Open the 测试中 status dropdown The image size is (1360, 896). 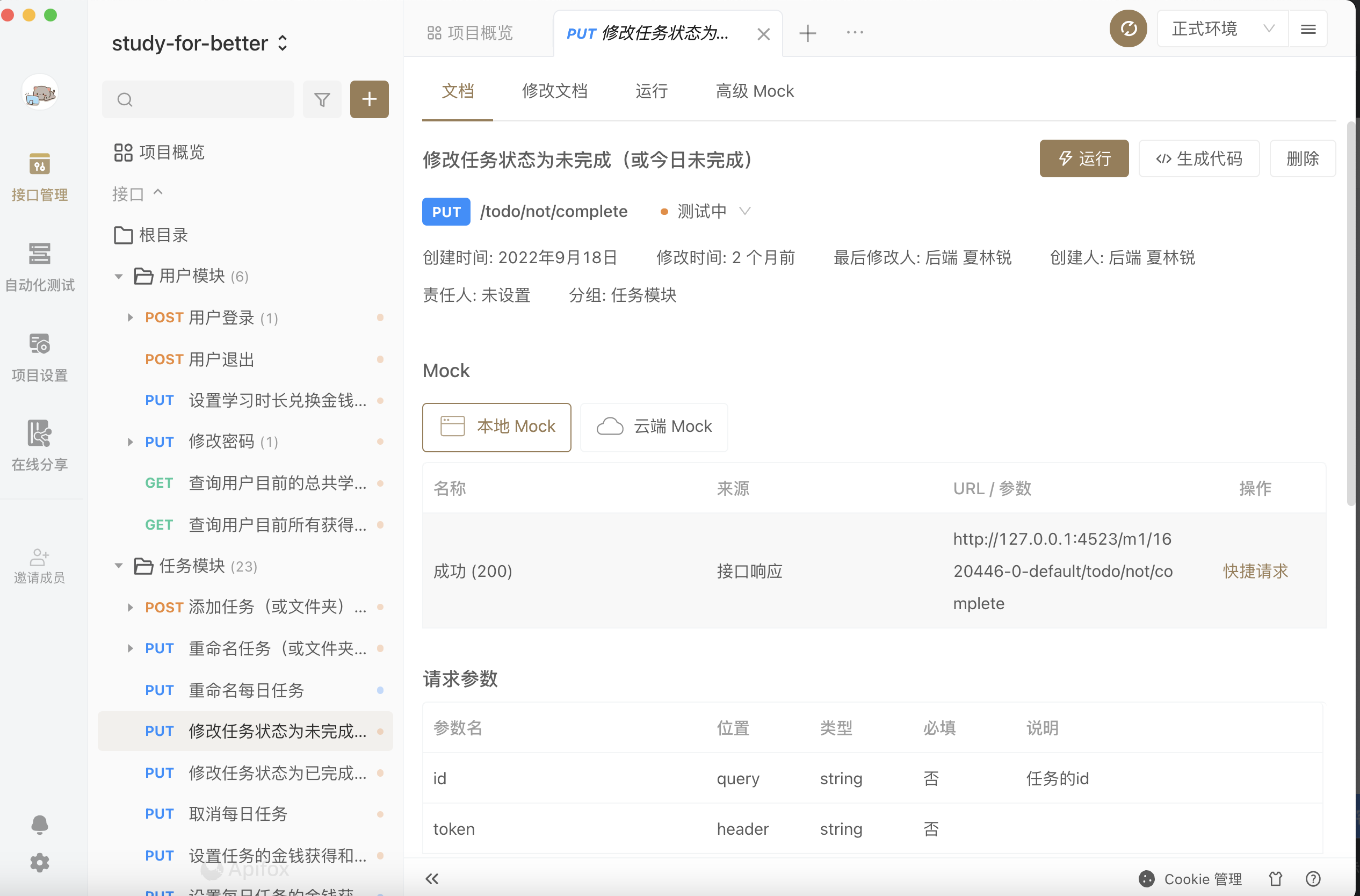coord(705,212)
